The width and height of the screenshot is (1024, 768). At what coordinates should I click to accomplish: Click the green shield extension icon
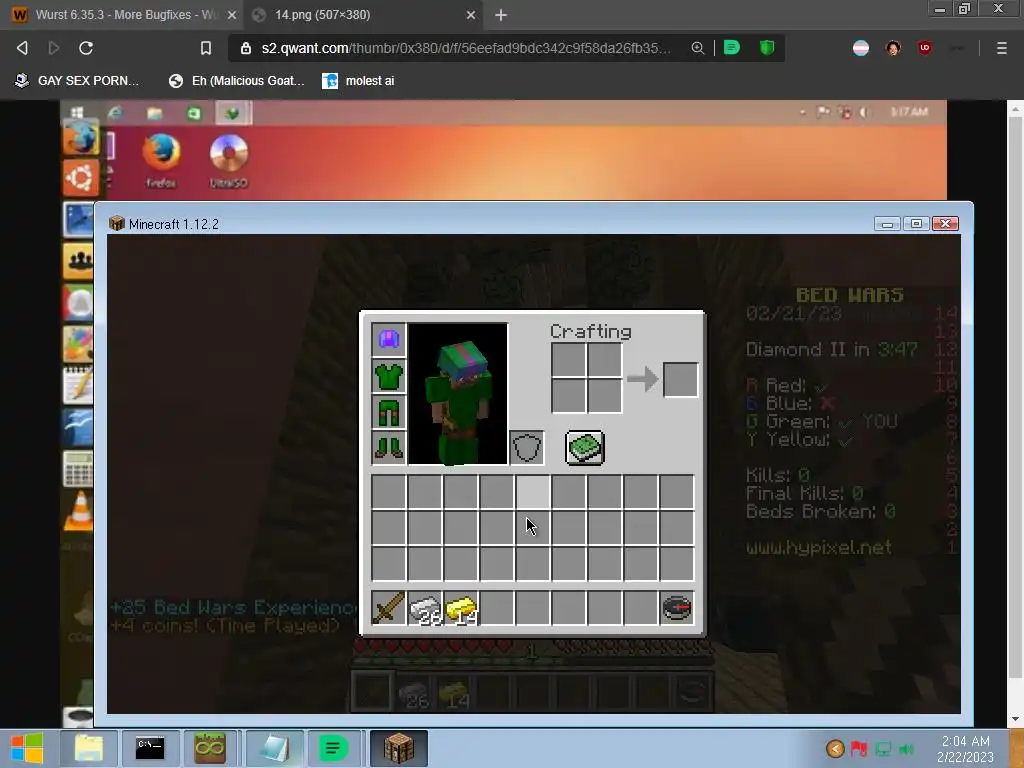tap(767, 48)
